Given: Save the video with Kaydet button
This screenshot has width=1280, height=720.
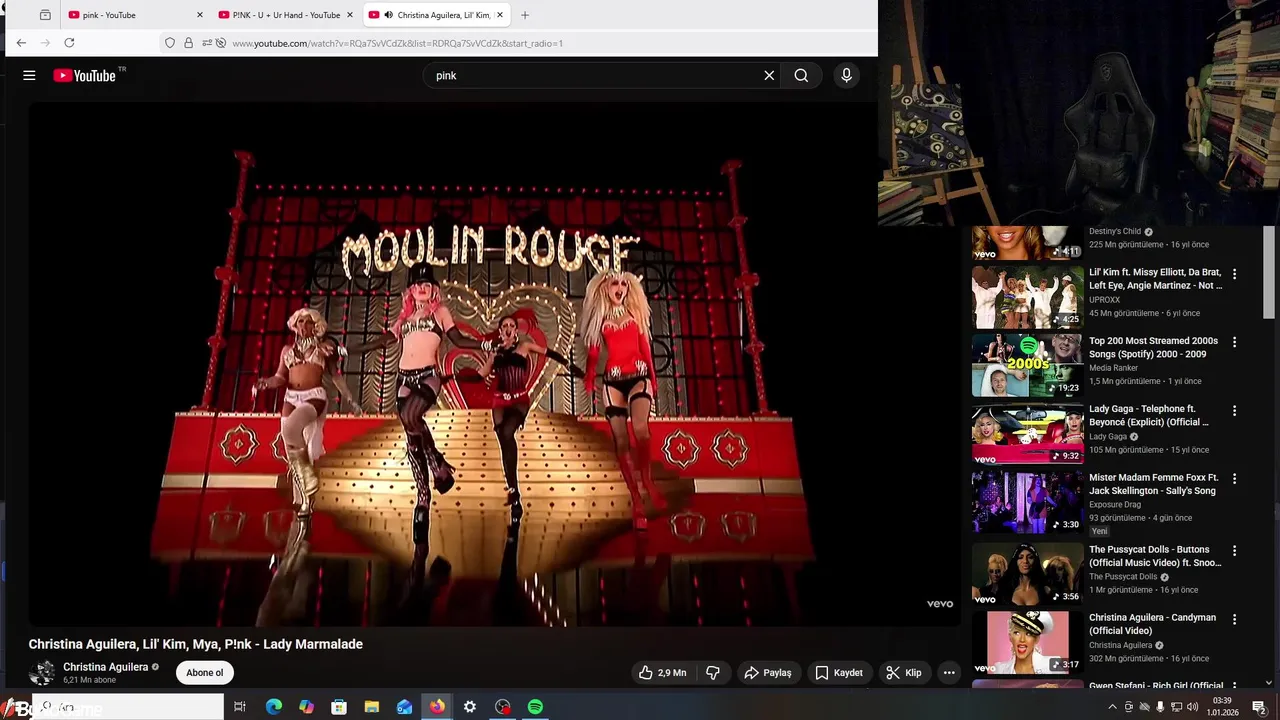Looking at the screenshot, I should pyautogui.click(x=838, y=673).
